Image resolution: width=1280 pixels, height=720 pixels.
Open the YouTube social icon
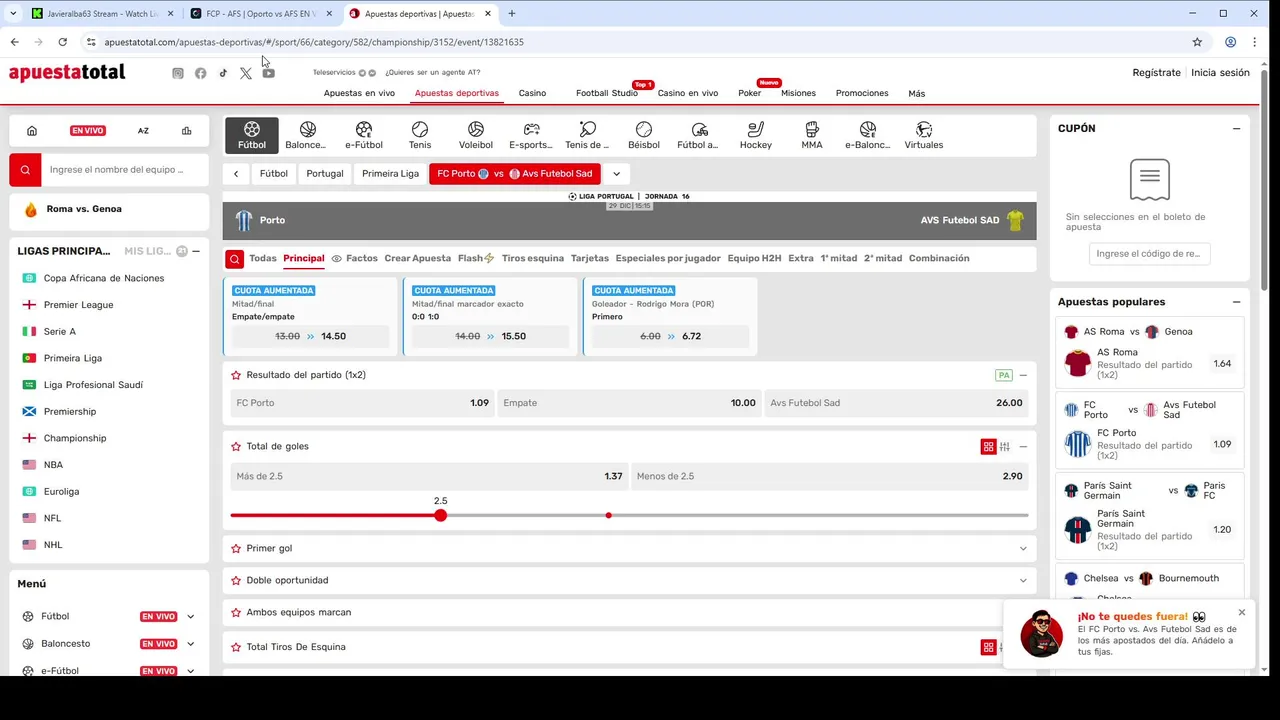tap(269, 73)
